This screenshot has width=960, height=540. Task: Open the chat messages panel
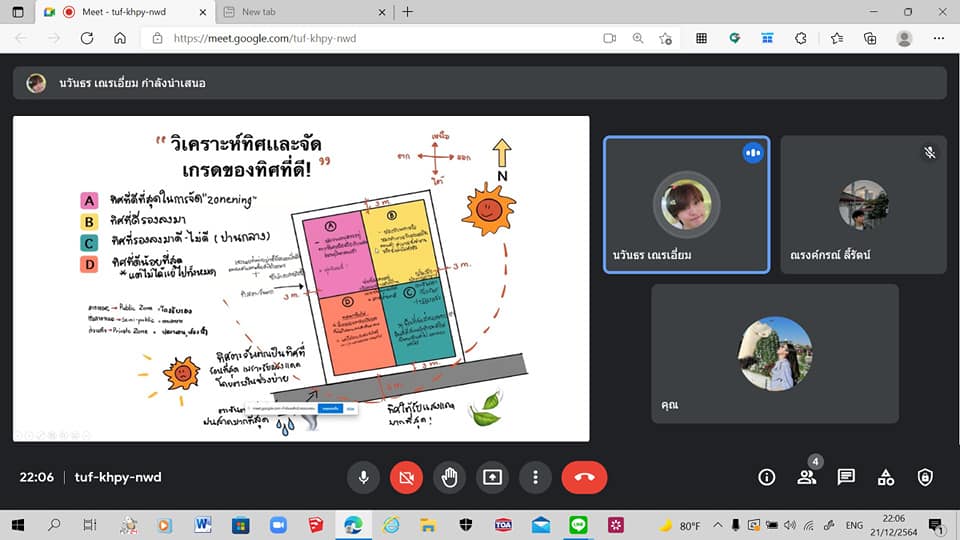pos(846,477)
